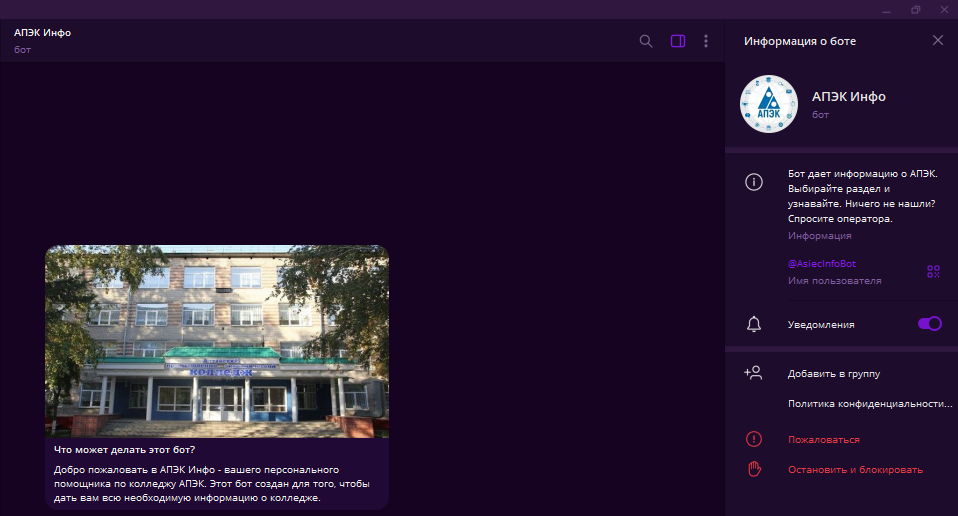This screenshot has height=516, width=958.
Task: Open Политика конфиденциальности
Action: click(870, 404)
